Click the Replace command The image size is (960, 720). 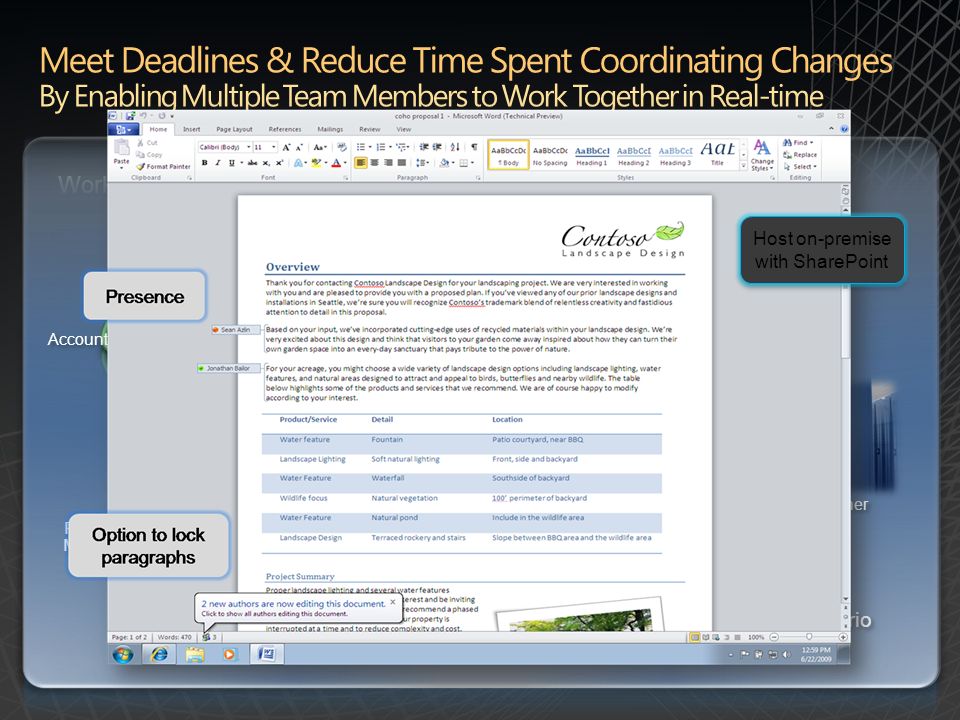click(x=800, y=154)
